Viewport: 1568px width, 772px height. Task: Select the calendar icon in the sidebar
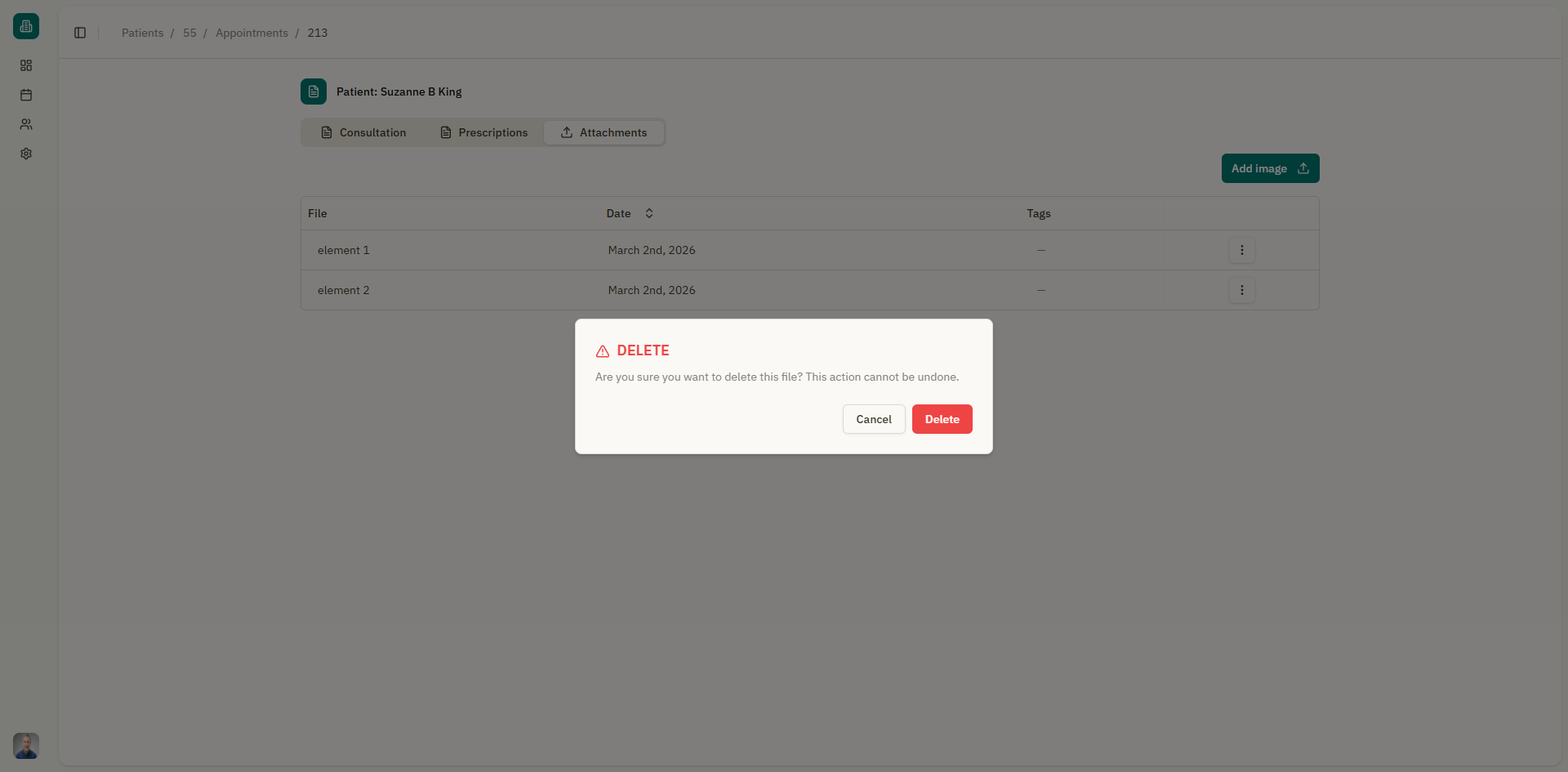pyautogui.click(x=26, y=95)
